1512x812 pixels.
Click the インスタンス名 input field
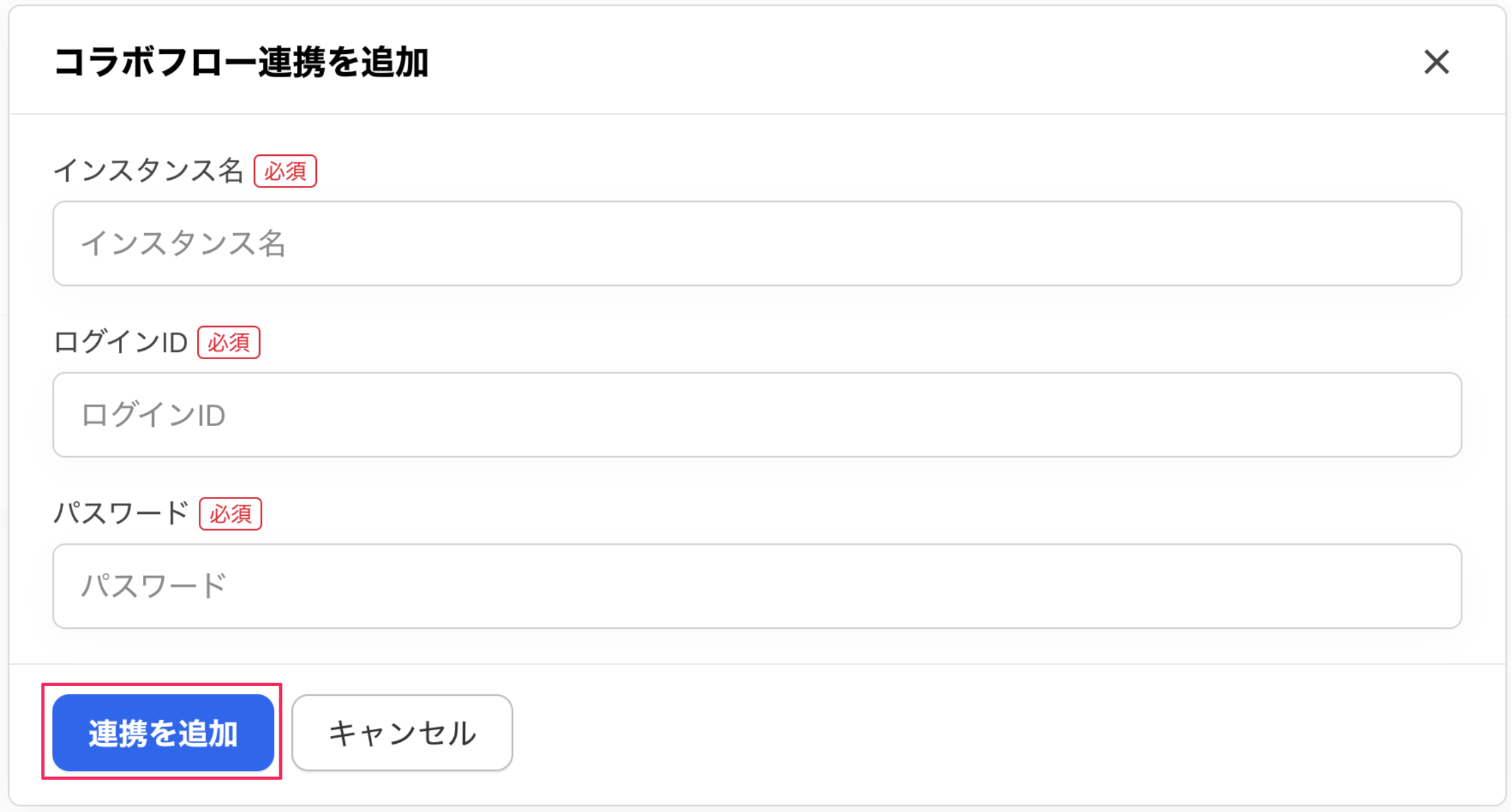(x=757, y=243)
